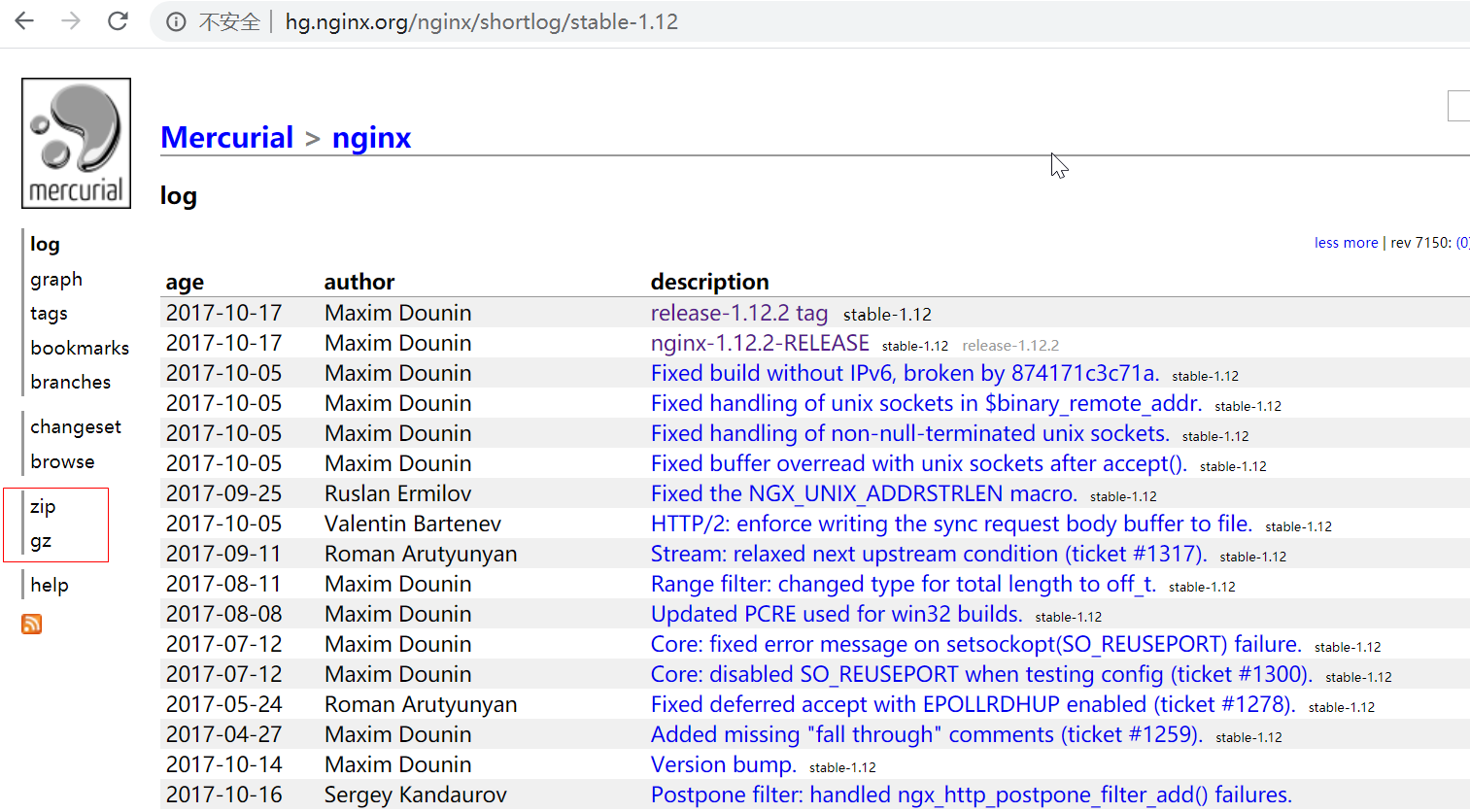Open 'Postpone filter: handled' changeset

(x=972, y=795)
